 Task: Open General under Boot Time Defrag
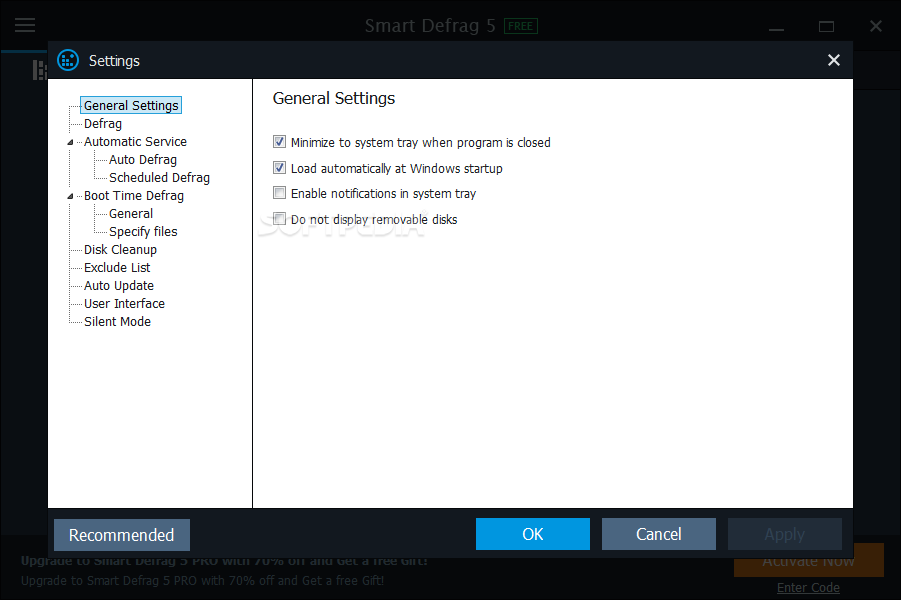coord(131,214)
